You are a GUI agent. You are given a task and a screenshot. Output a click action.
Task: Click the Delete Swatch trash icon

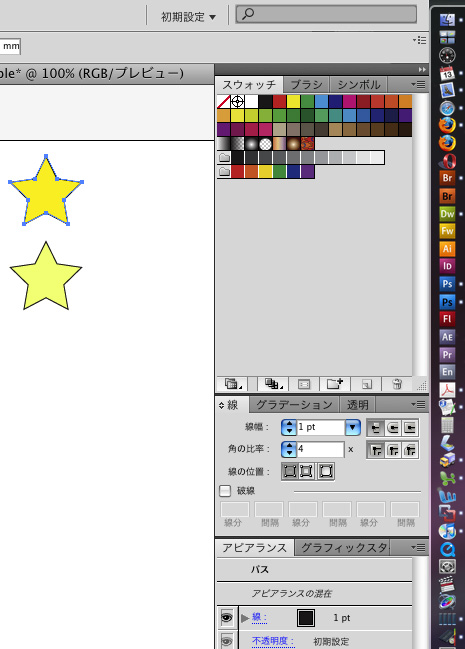(397, 384)
